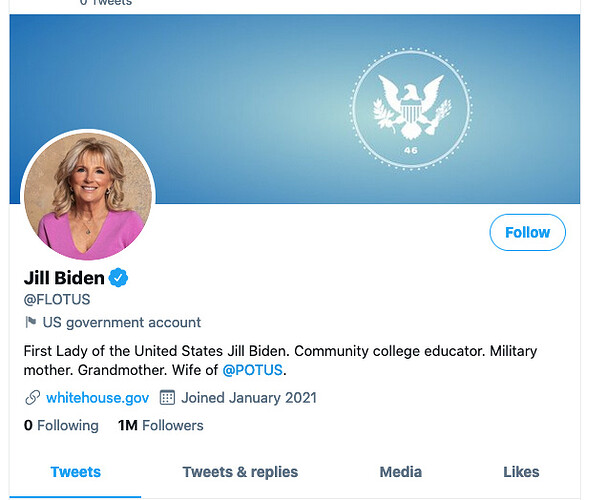Viewport: 606px width, 500px height.
Task: Click the presidential eagle seal in the banner
Action: [x=411, y=106]
